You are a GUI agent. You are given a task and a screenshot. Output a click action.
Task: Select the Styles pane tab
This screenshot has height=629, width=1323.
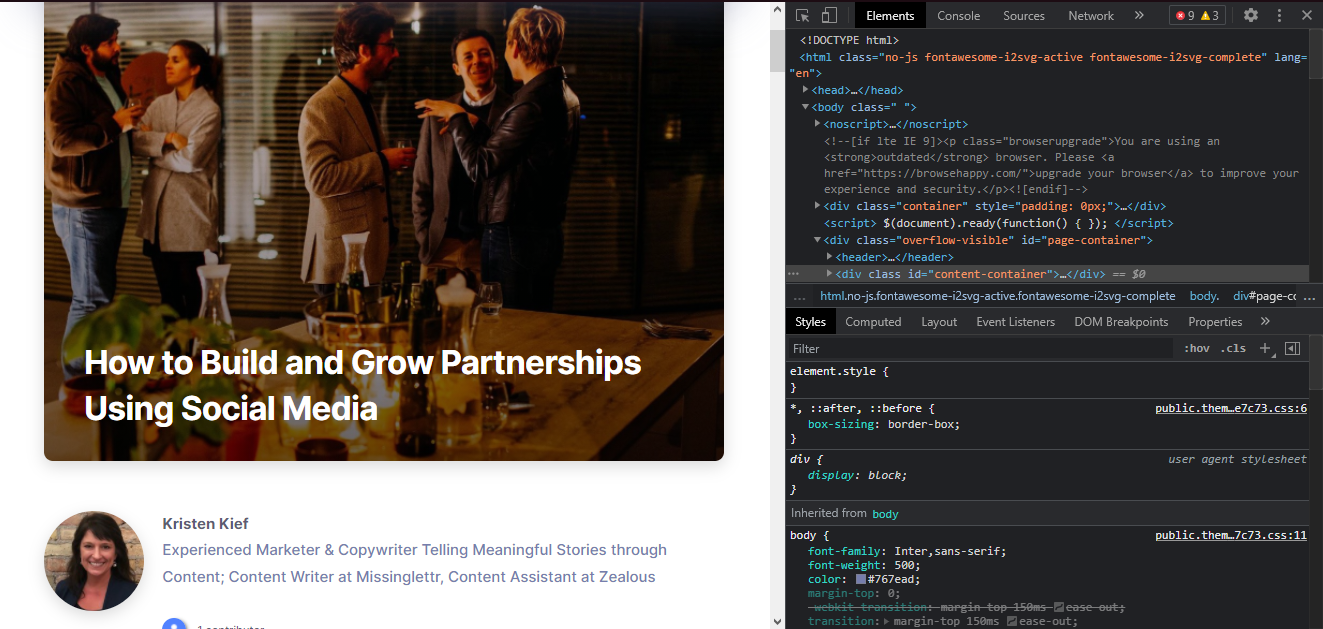810,322
